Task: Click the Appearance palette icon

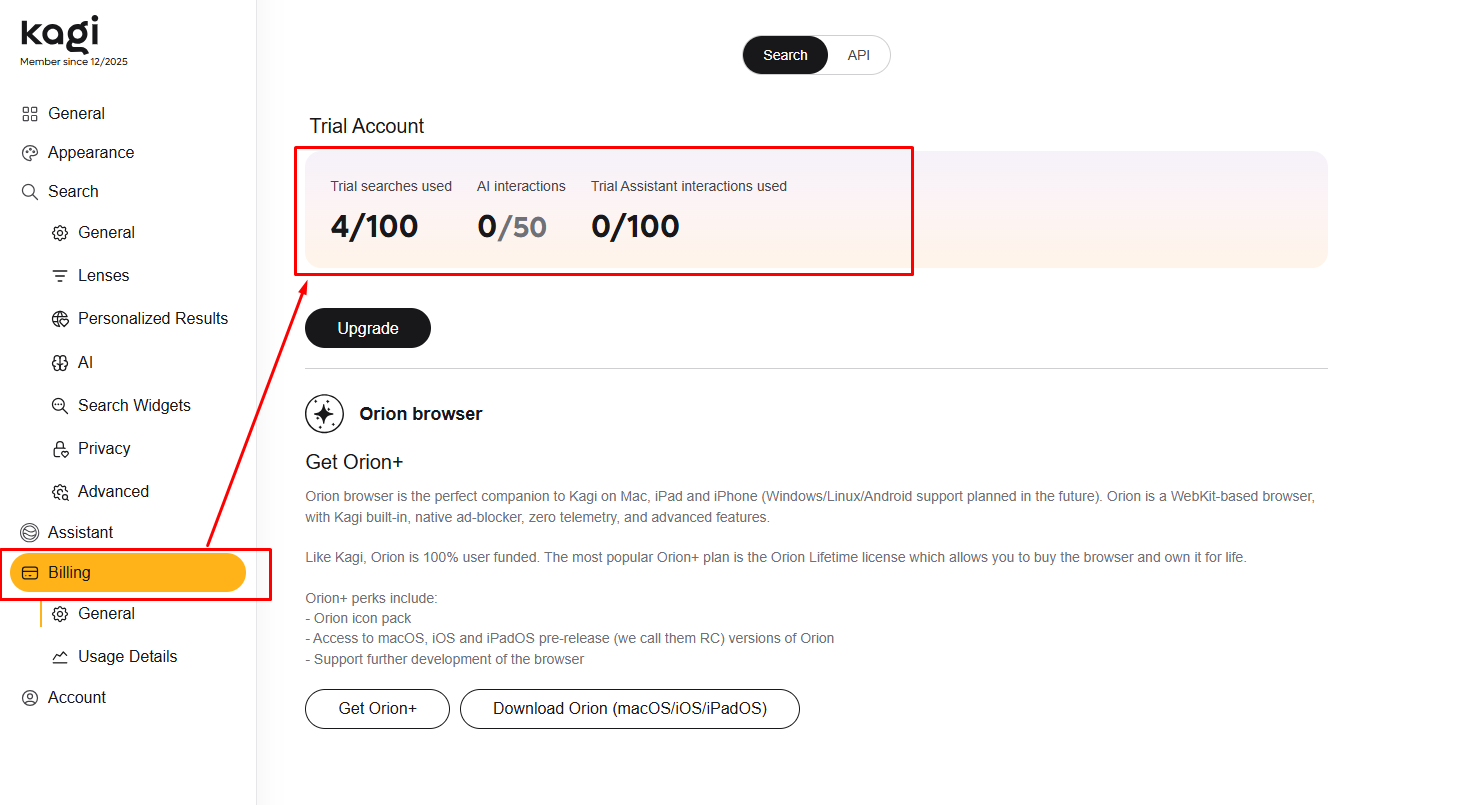Action: (x=30, y=153)
